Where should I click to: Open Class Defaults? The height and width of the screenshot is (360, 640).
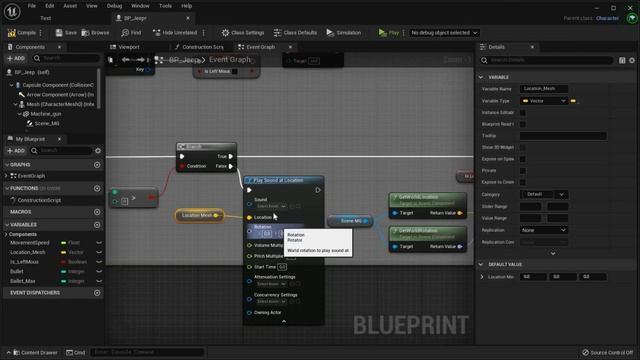[x=295, y=33]
